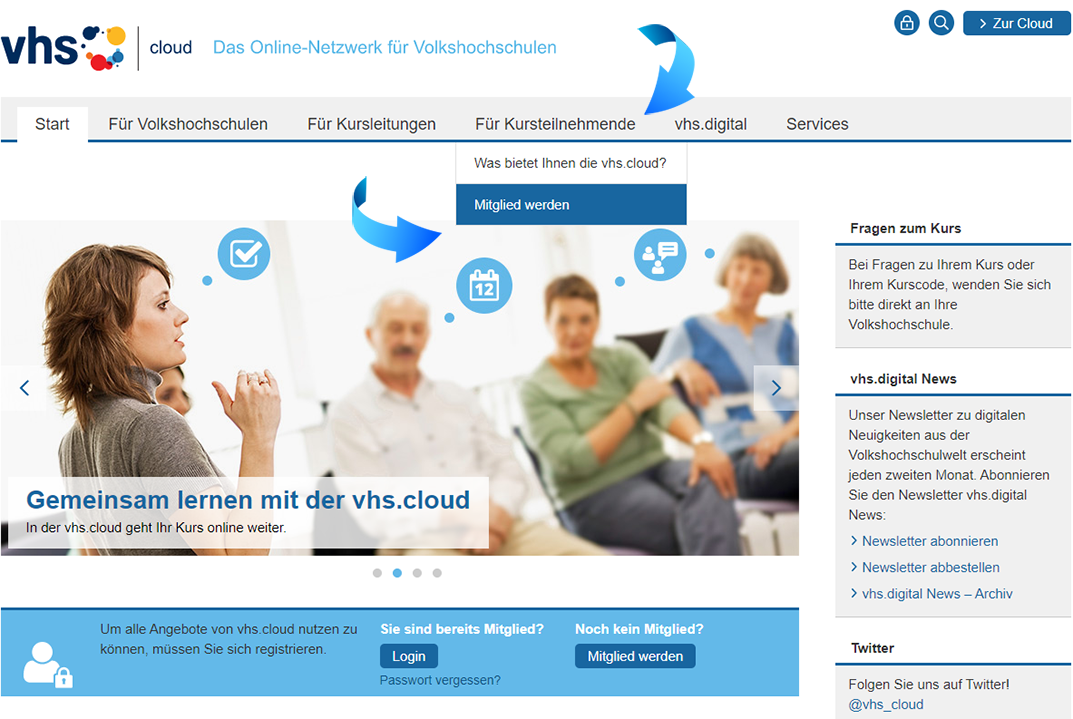1073x719 pixels.
Task: Open the search magnifier icon
Action: tap(942, 23)
